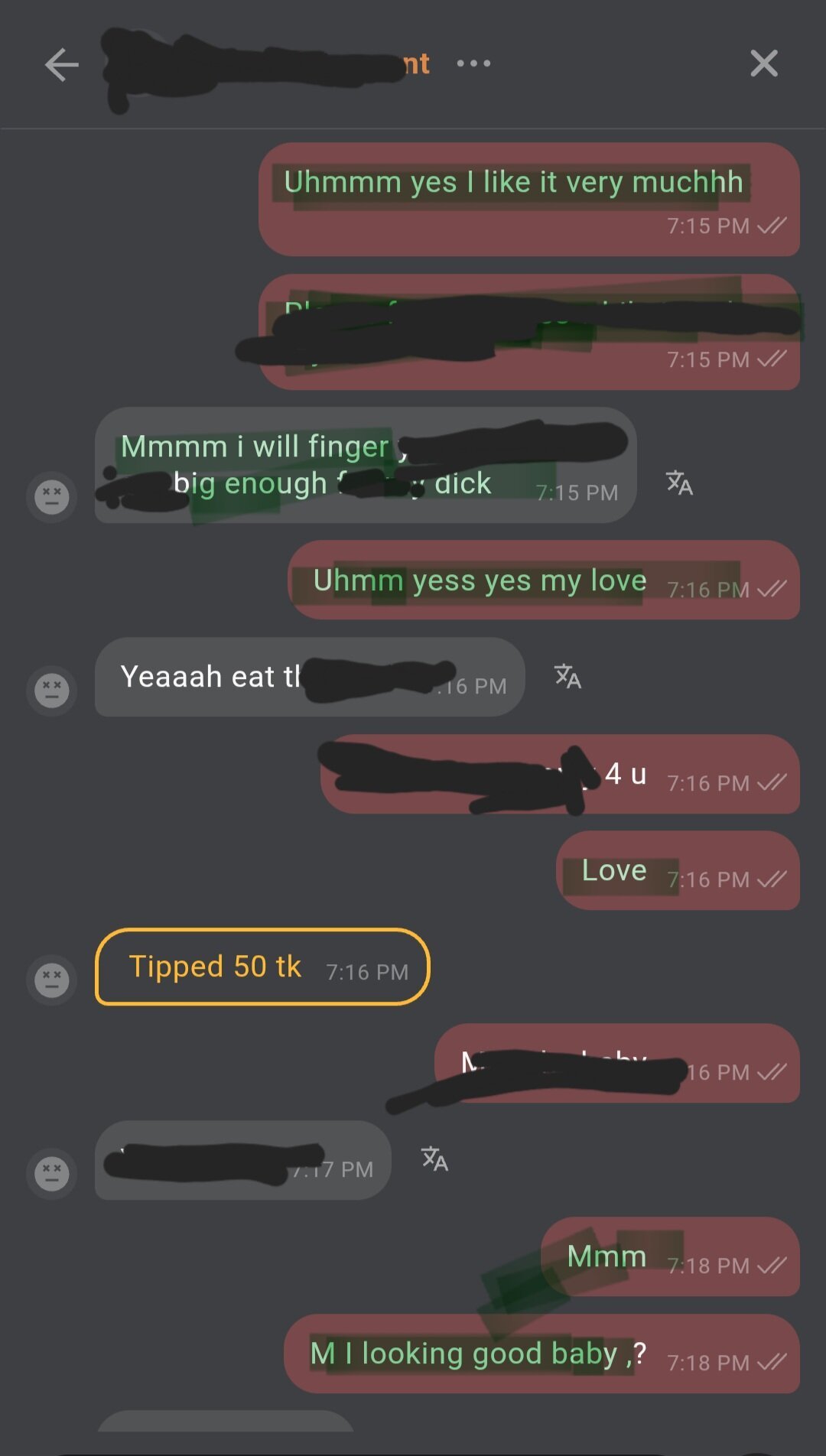
Task: Go back using the header arrow
Action: point(62,64)
